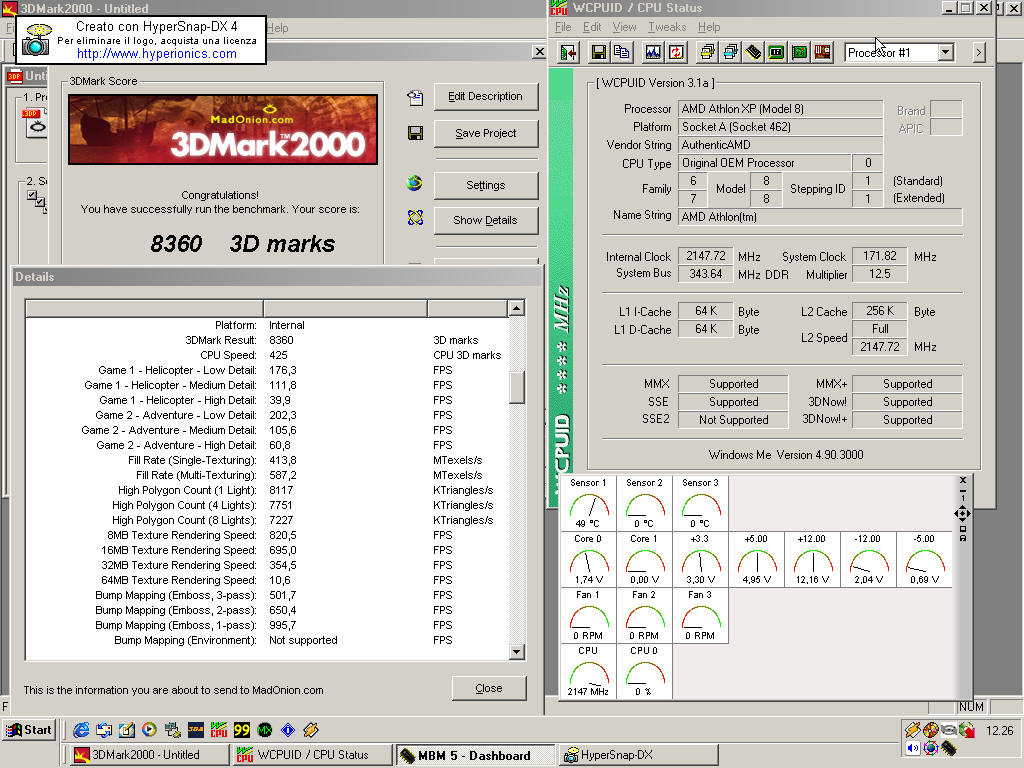The height and width of the screenshot is (768, 1024).
Task: Click the black chip icon in system tray
Action: pyautogui.click(x=949, y=748)
